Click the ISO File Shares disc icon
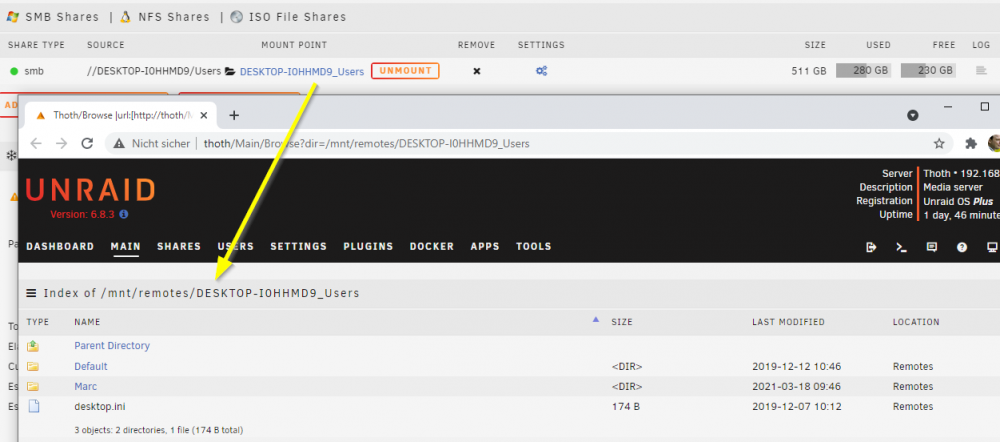Viewport: 1000px width, 442px height. [x=237, y=17]
